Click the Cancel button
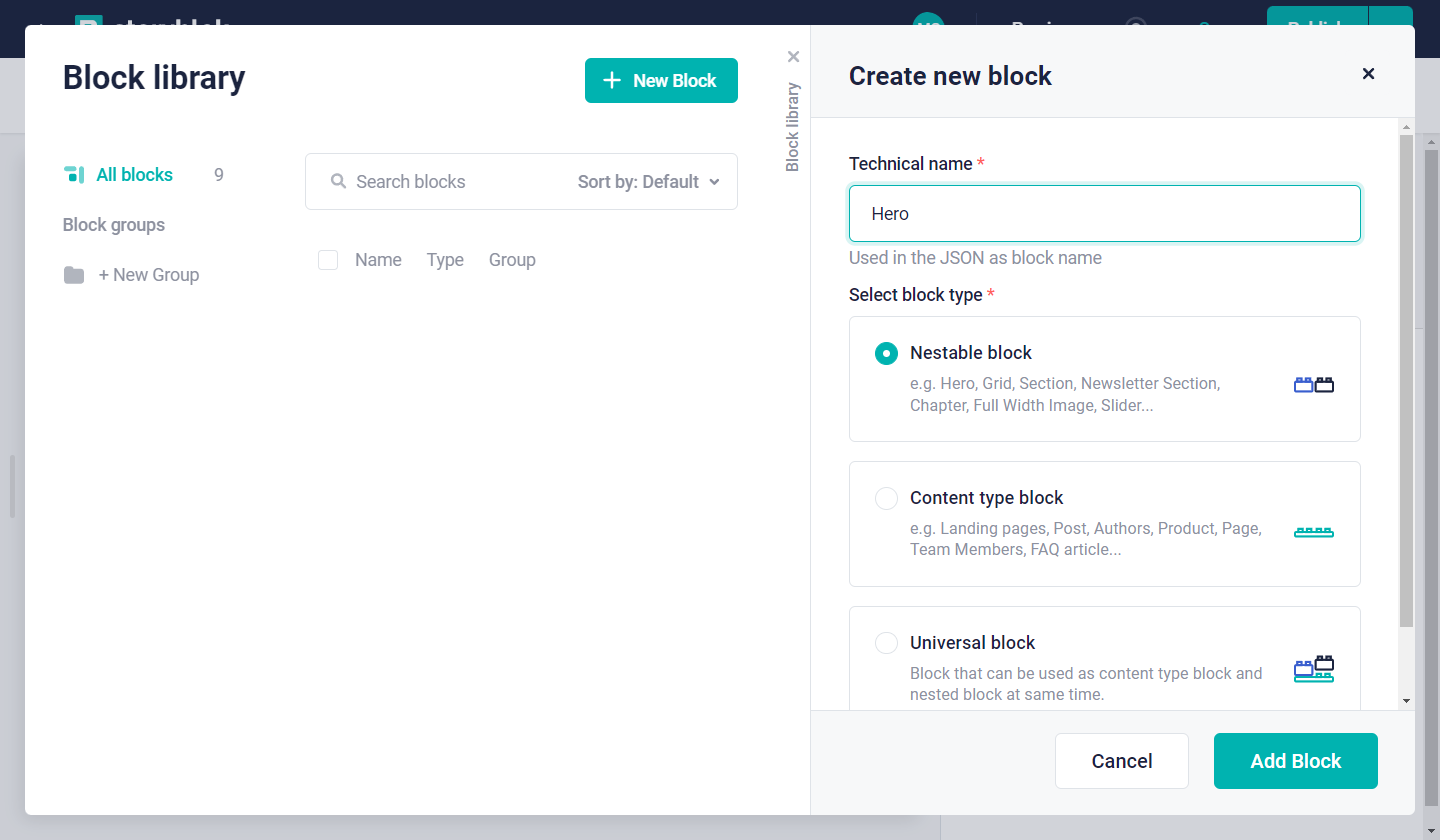The height and width of the screenshot is (840, 1440). 1122,761
